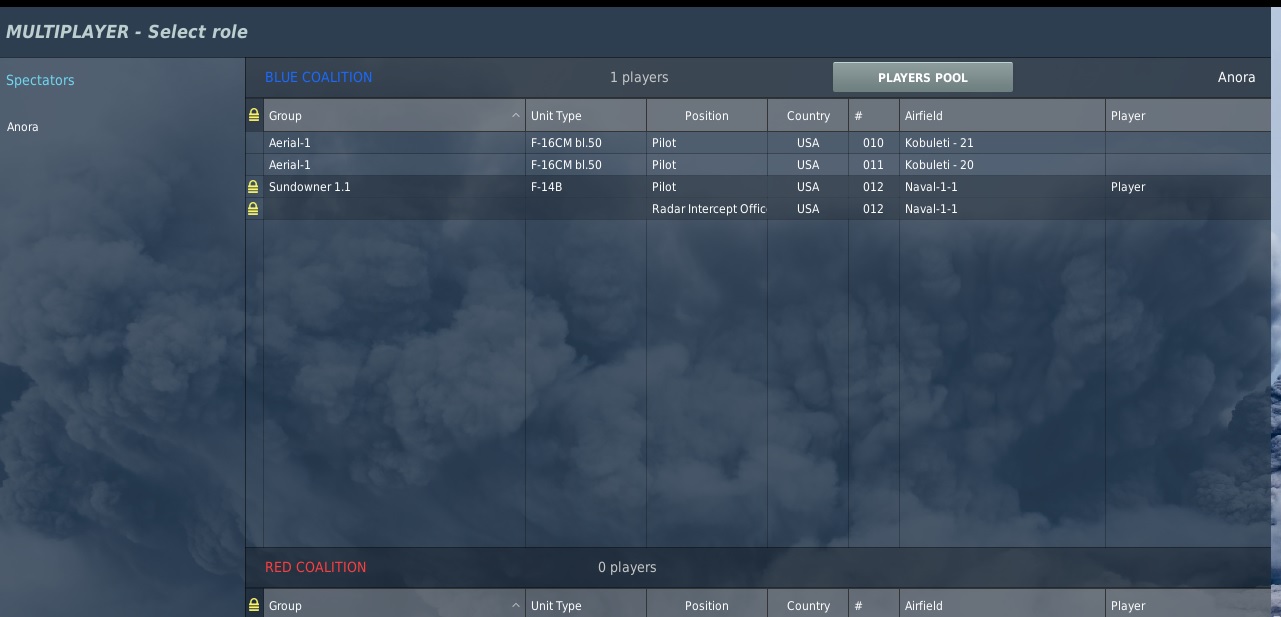Image resolution: width=1281 pixels, height=617 pixels.
Task: Click Red Coalition Player column header
Action: point(1188,604)
